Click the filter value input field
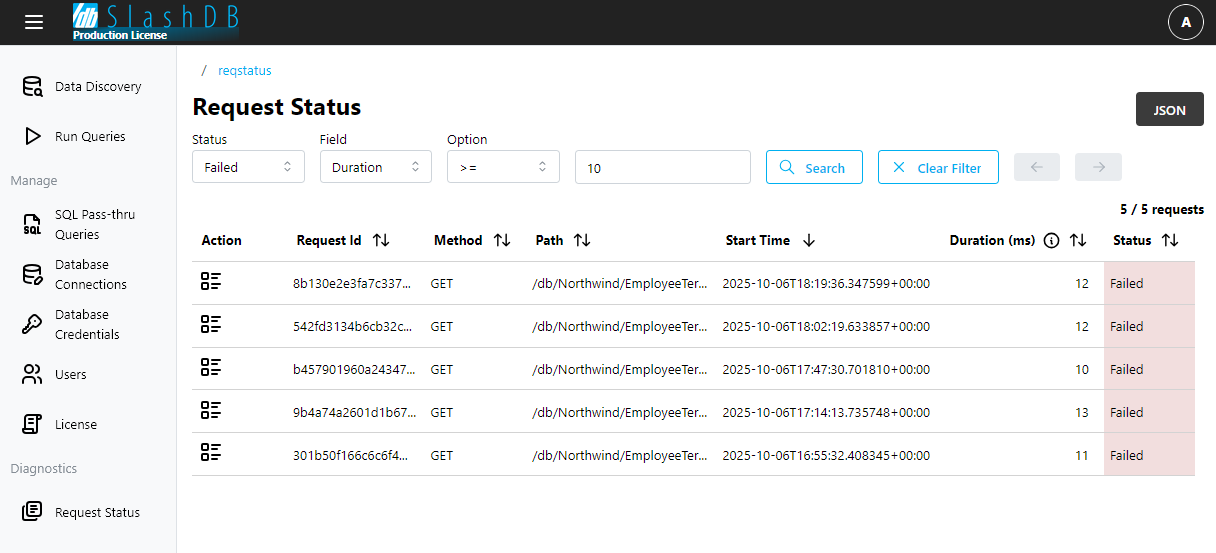This screenshot has height=553, width=1216. pos(662,168)
